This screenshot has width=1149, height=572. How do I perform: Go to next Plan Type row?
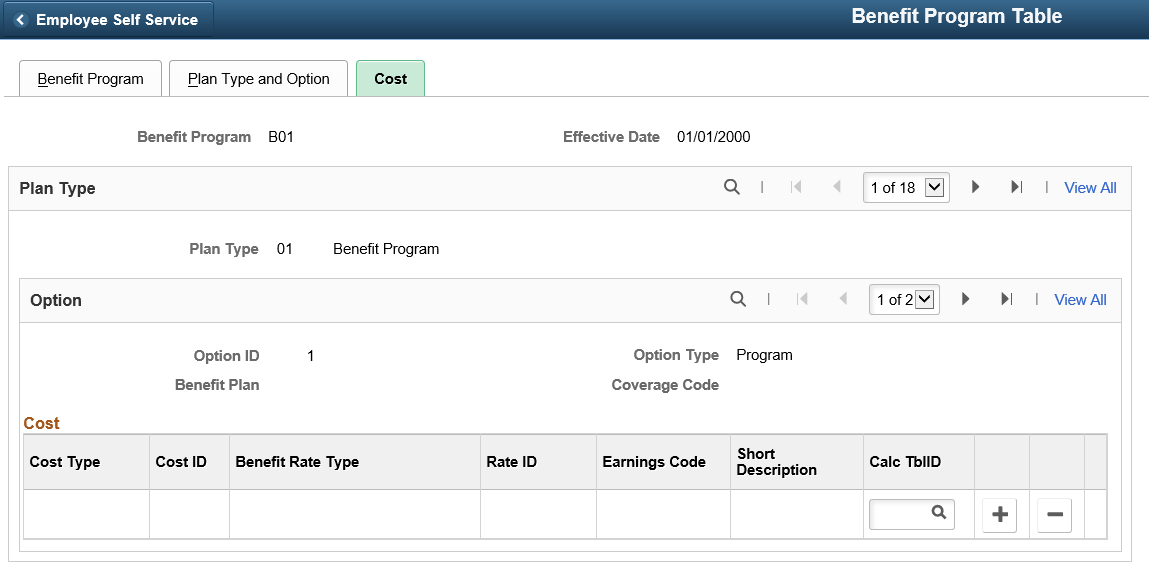click(x=975, y=187)
